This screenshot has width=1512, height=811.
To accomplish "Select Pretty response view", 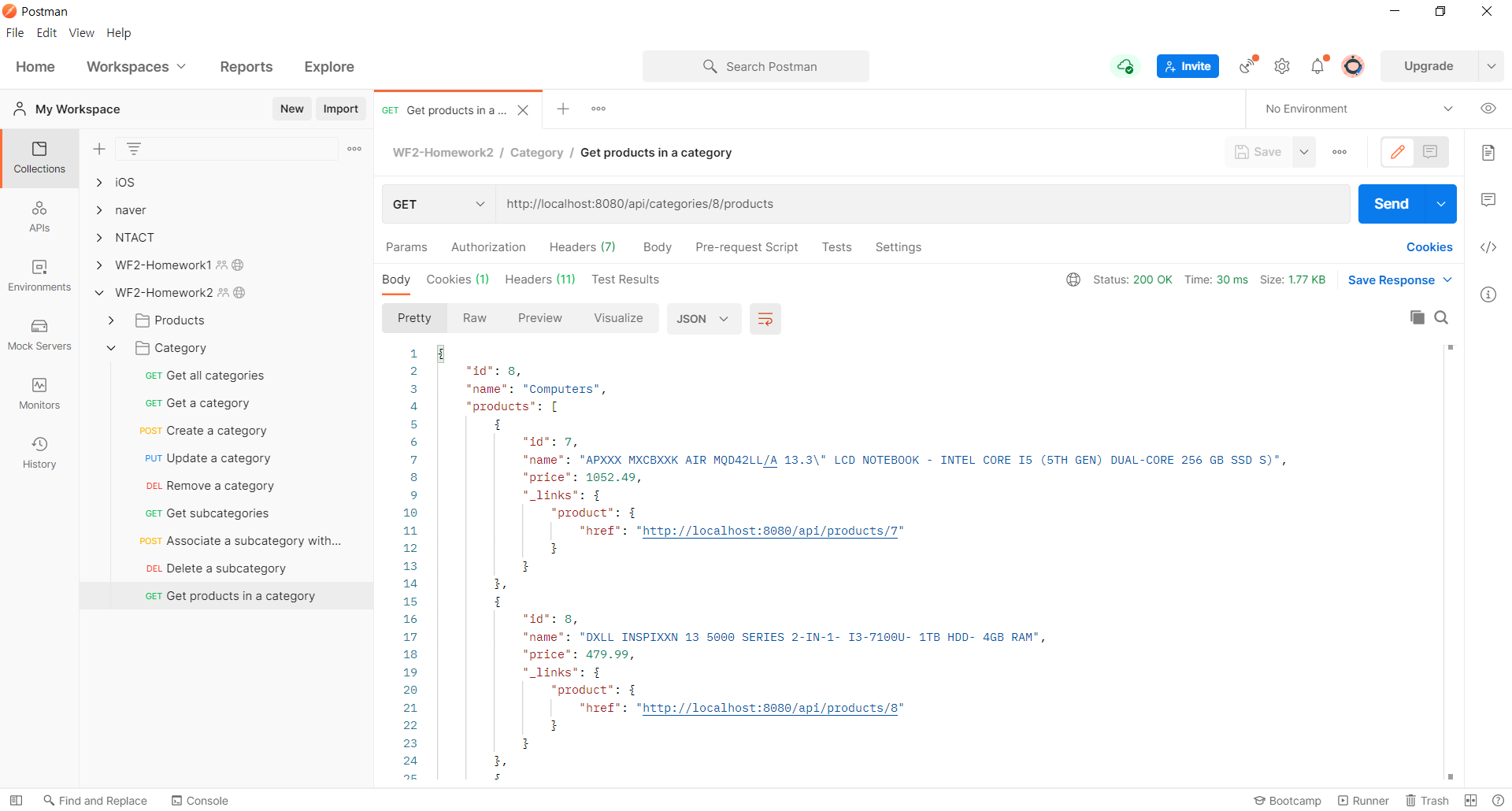I will (414, 318).
